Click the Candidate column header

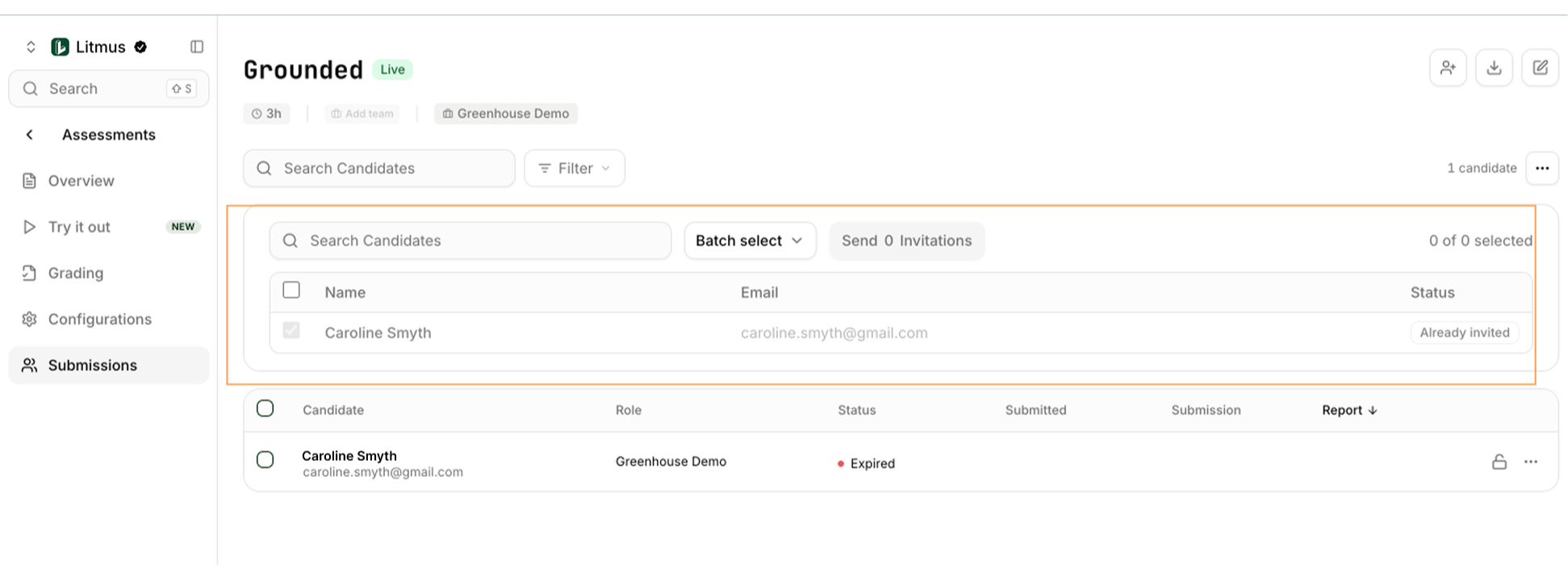click(x=333, y=410)
